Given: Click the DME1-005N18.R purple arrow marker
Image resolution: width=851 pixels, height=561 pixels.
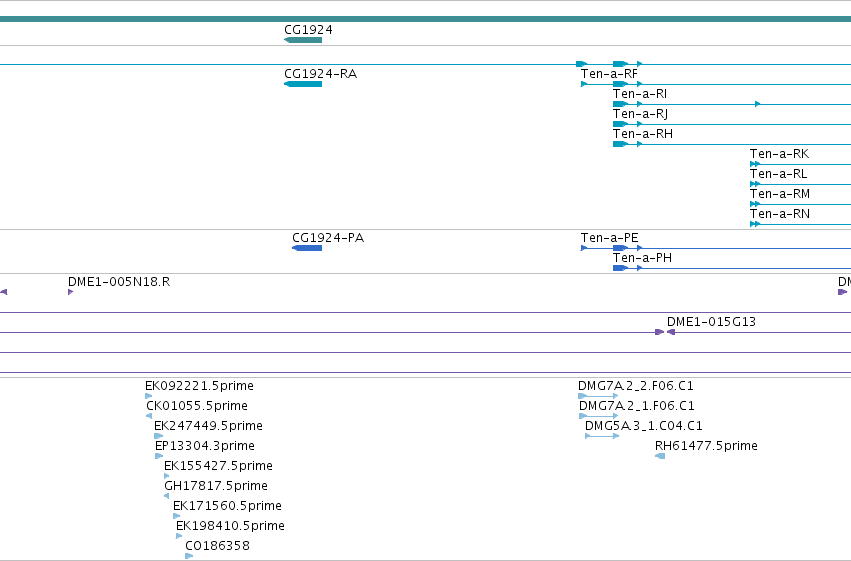Looking at the screenshot, I should (x=71, y=292).
